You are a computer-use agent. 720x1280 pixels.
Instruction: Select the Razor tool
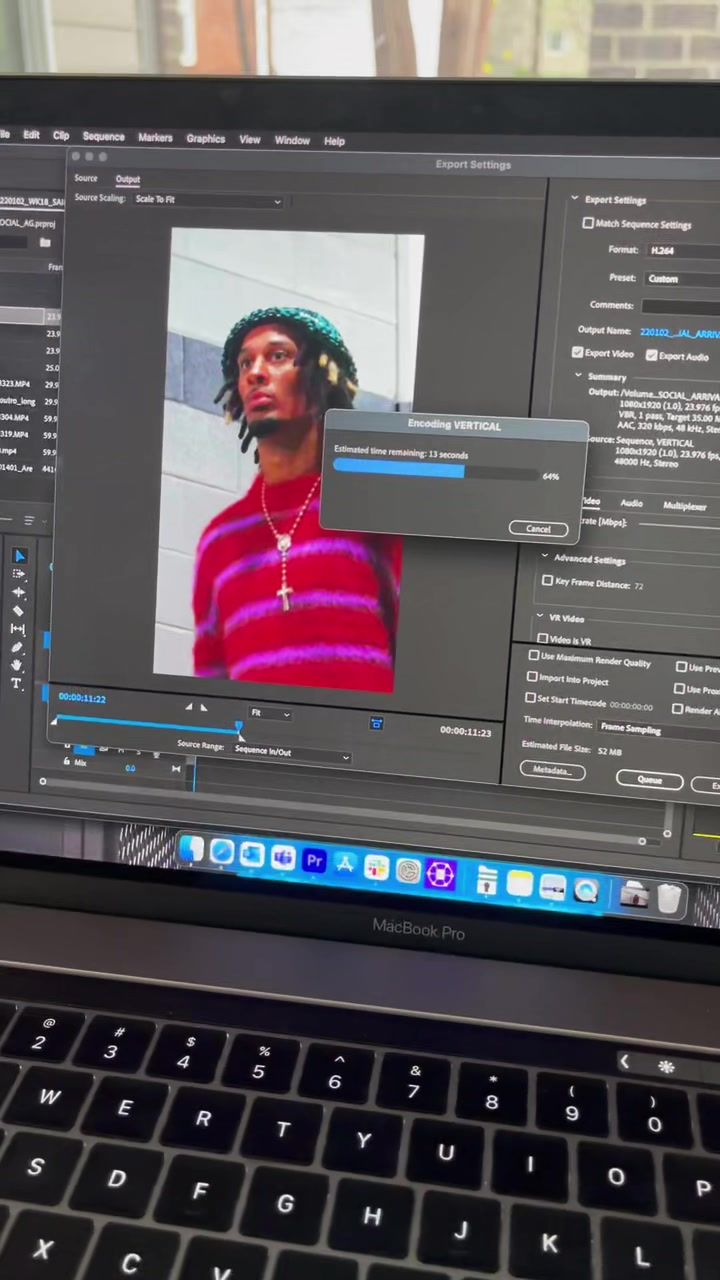[x=18, y=611]
